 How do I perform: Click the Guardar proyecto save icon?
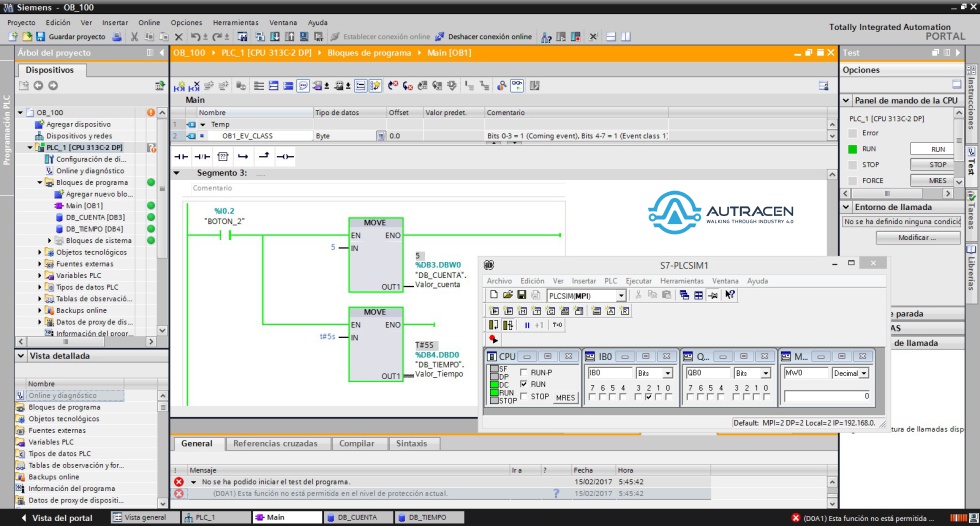[x=41, y=37]
